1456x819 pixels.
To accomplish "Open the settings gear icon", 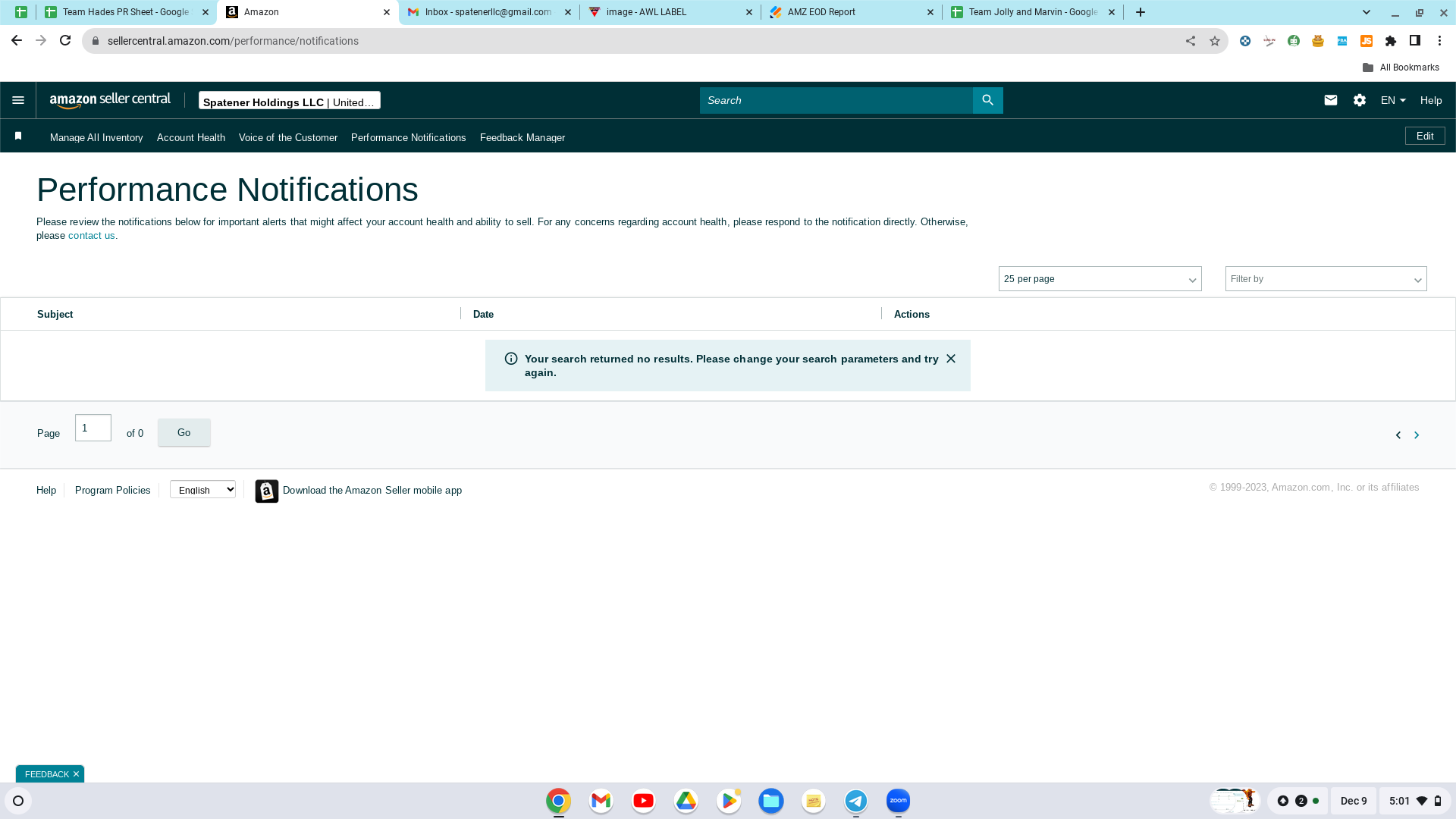I will pyautogui.click(x=1360, y=100).
